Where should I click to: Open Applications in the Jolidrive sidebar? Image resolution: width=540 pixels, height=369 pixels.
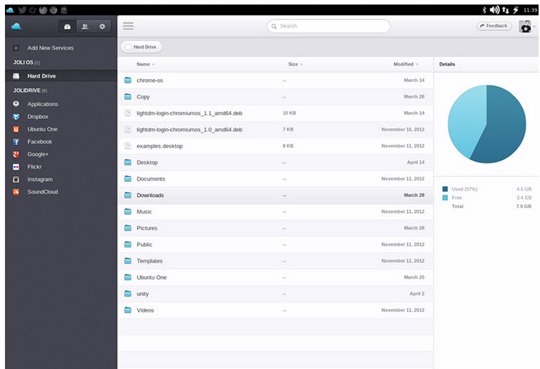click(x=43, y=104)
